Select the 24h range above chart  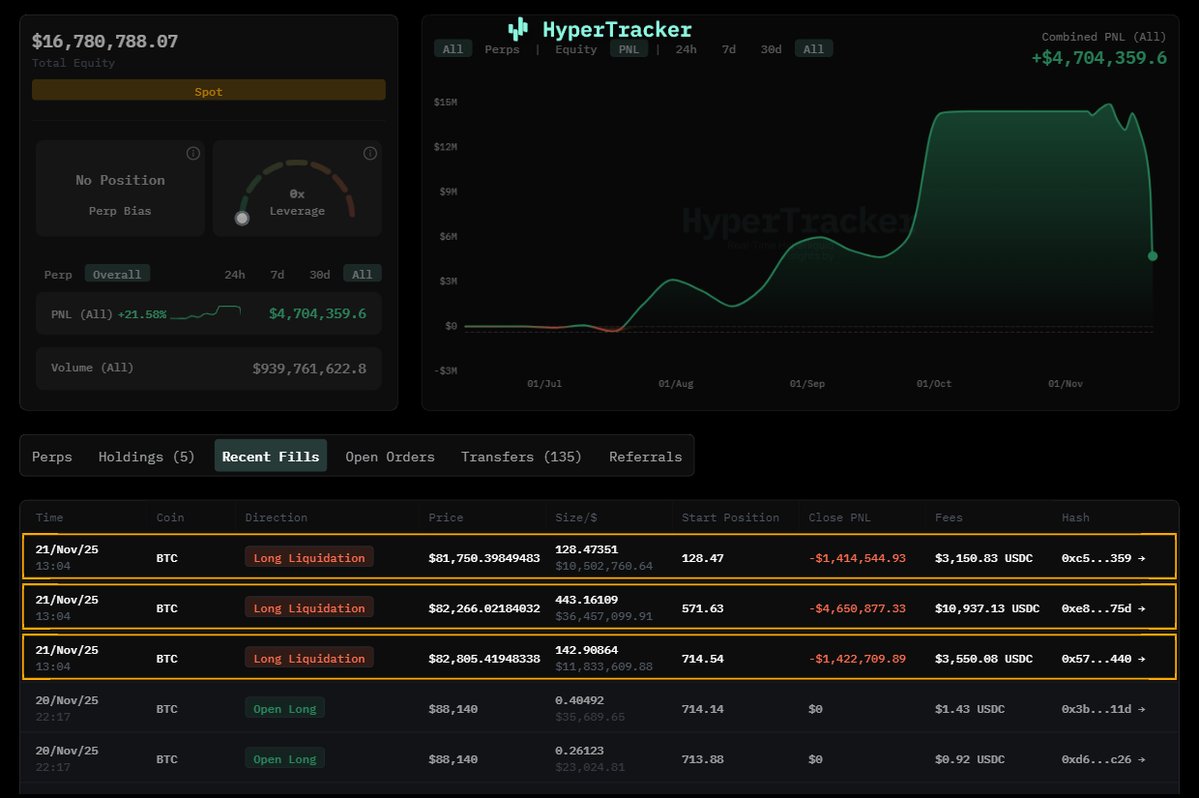click(686, 49)
